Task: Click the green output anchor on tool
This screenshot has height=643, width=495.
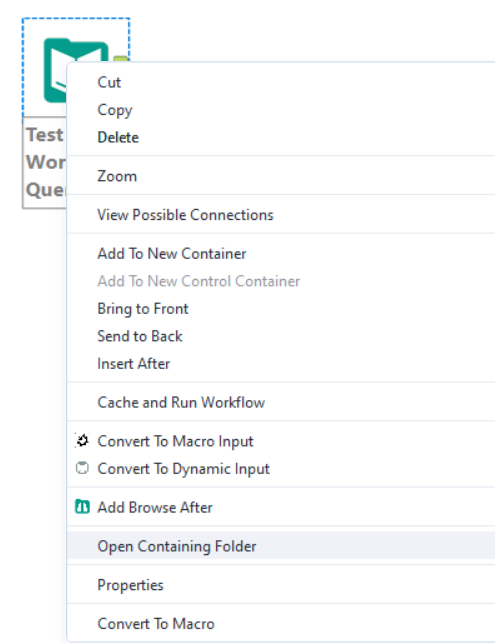Action: coord(120,59)
